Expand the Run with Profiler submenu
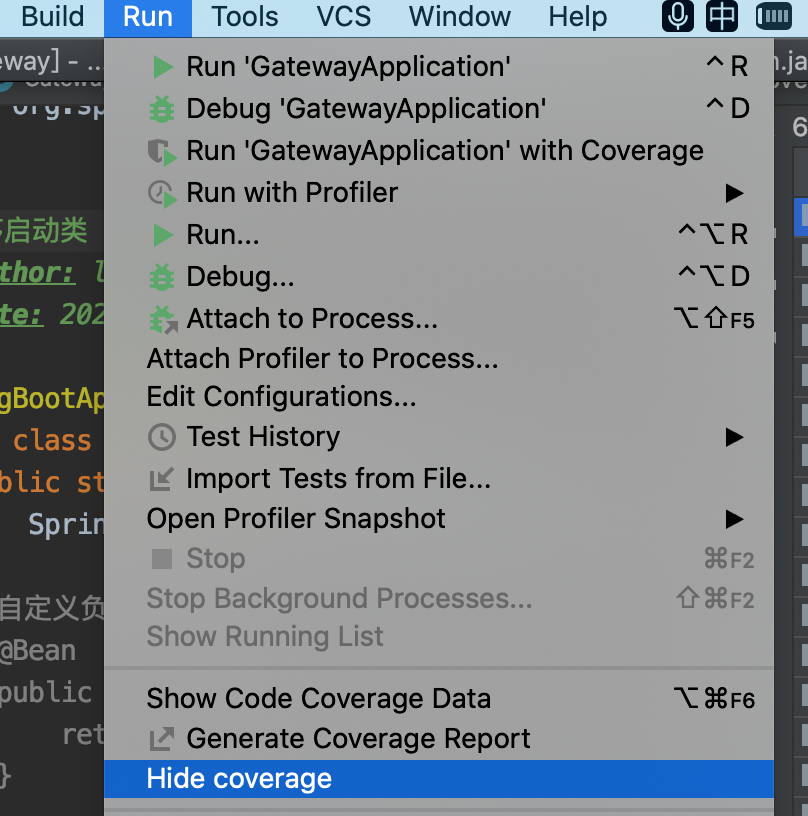This screenshot has width=808, height=816. pos(735,192)
